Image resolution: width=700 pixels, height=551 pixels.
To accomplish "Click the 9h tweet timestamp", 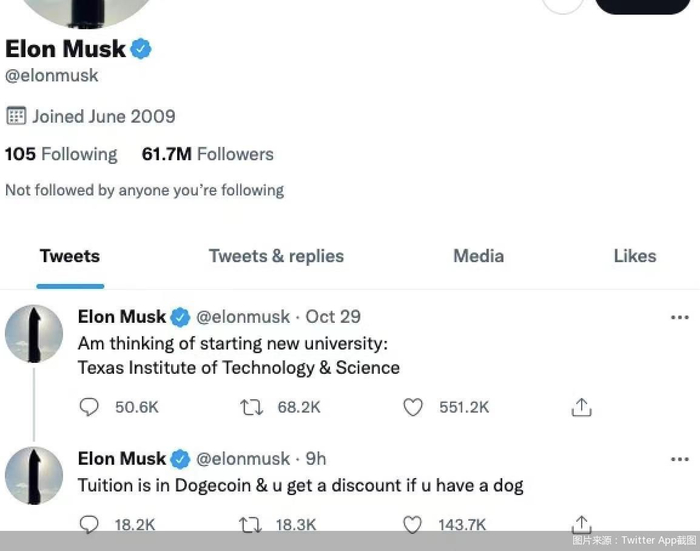I will [316, 459].
